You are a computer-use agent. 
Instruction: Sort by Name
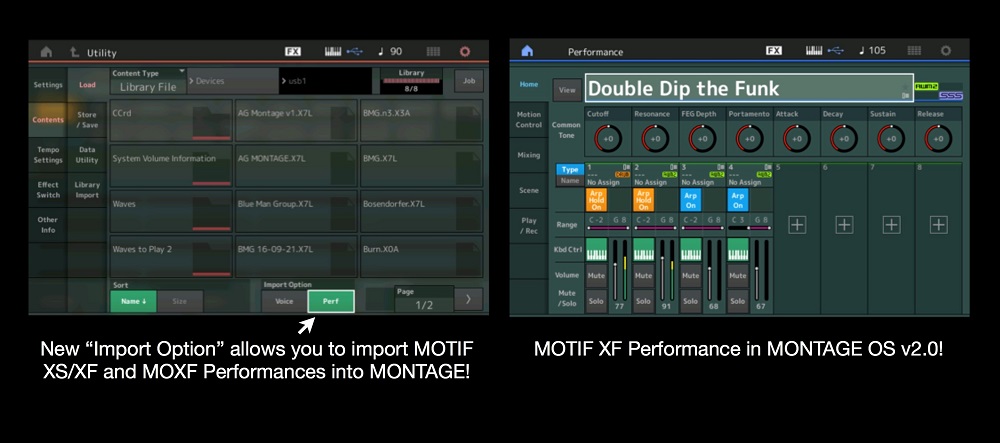pyautogui.click(x=133, y=301)
